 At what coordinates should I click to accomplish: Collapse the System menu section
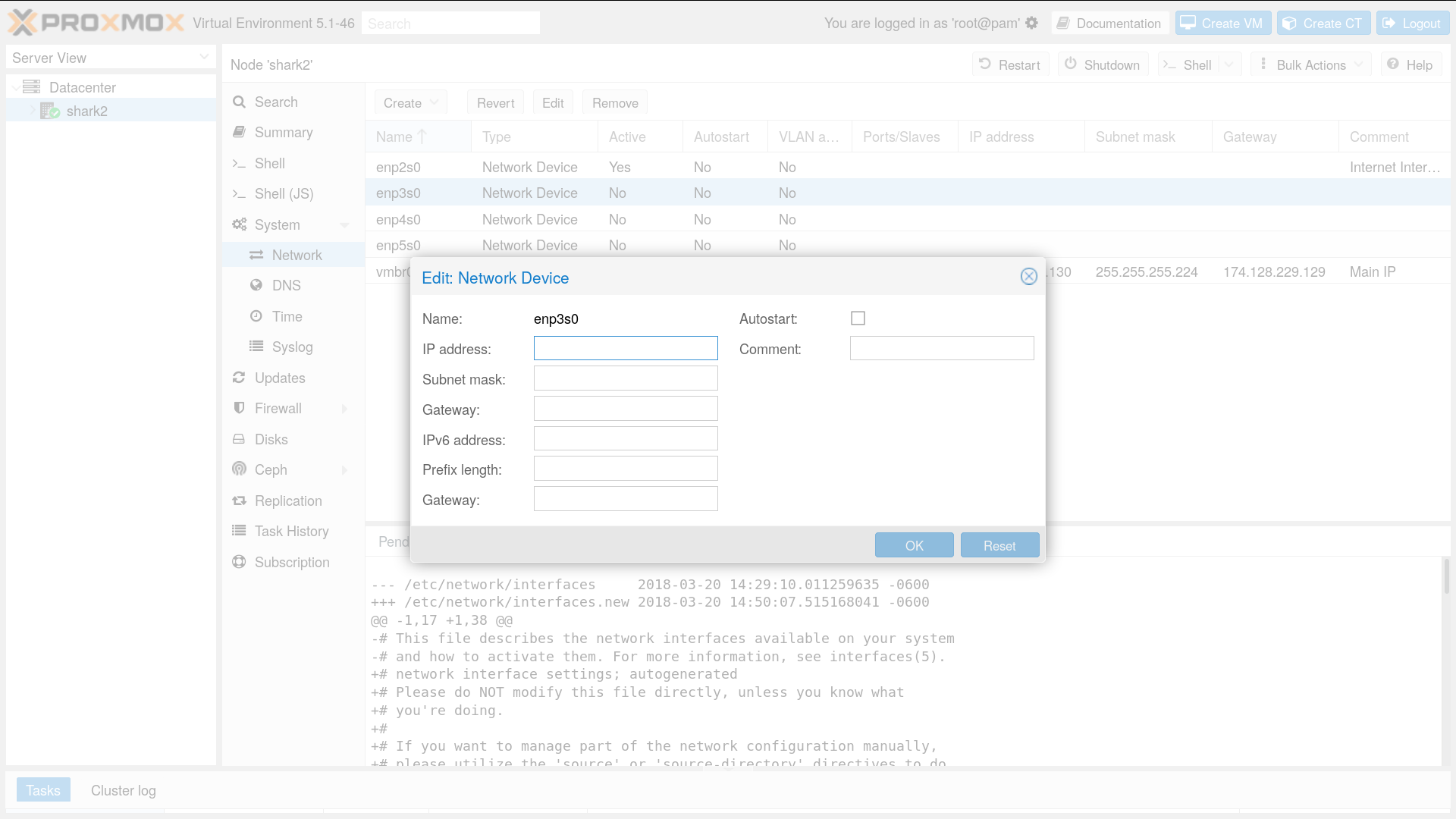[344, 225]
